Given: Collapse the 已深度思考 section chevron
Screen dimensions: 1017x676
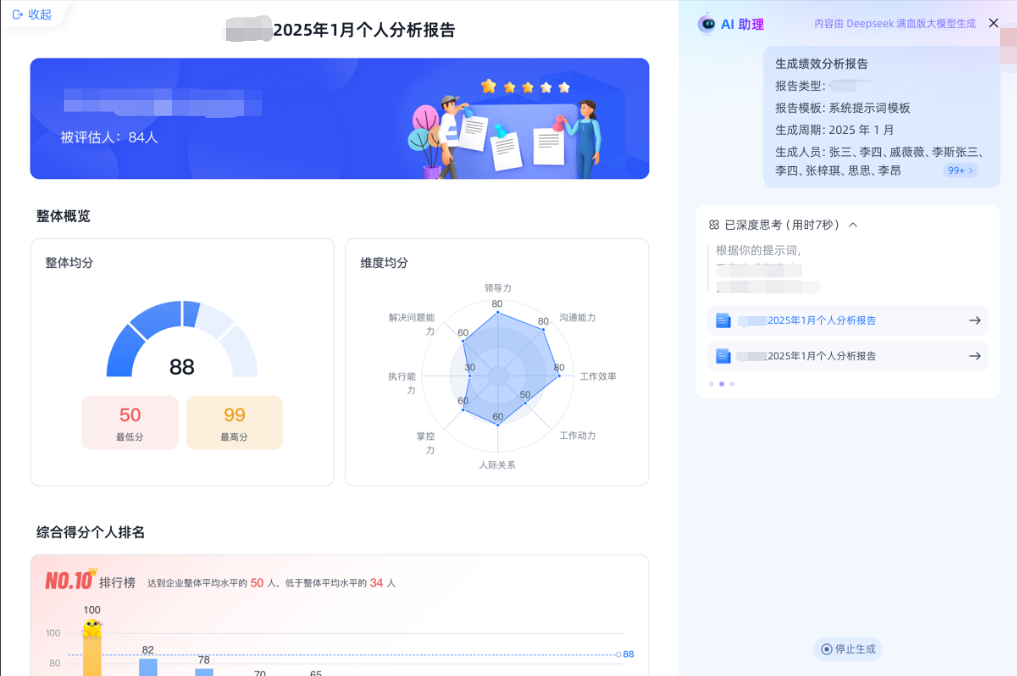Looking at the screenshot, I should pyautogui.click(x=853, y=225).
